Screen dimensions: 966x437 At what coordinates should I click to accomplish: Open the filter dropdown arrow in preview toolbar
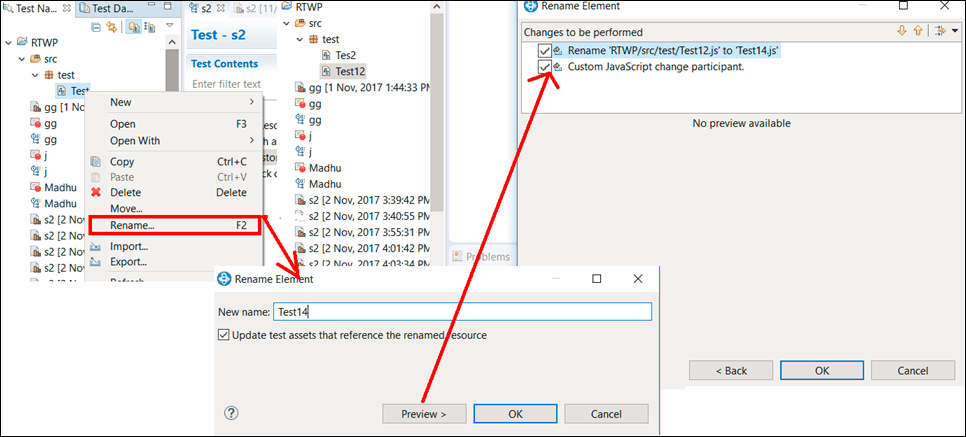(x=955, y=31)
